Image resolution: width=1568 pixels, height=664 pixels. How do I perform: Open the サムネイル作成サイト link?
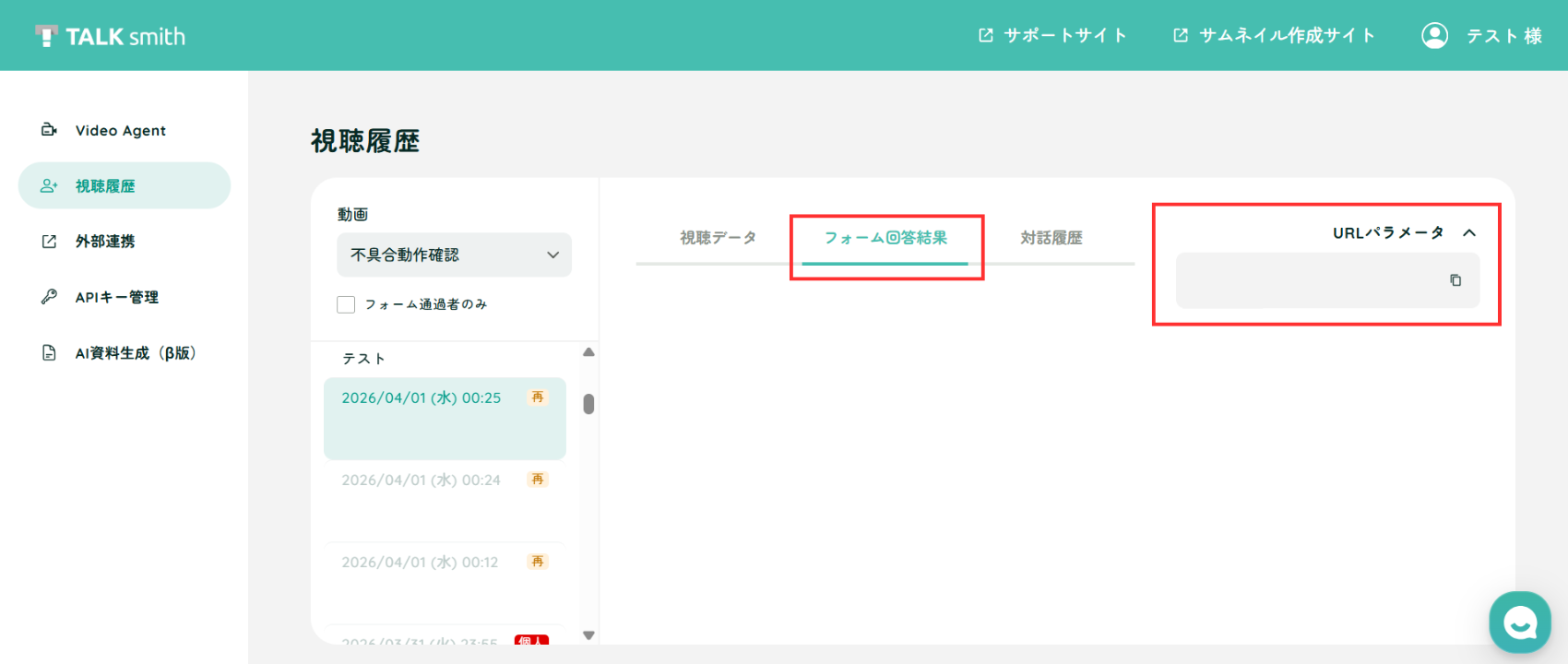tap(1274, 35)
